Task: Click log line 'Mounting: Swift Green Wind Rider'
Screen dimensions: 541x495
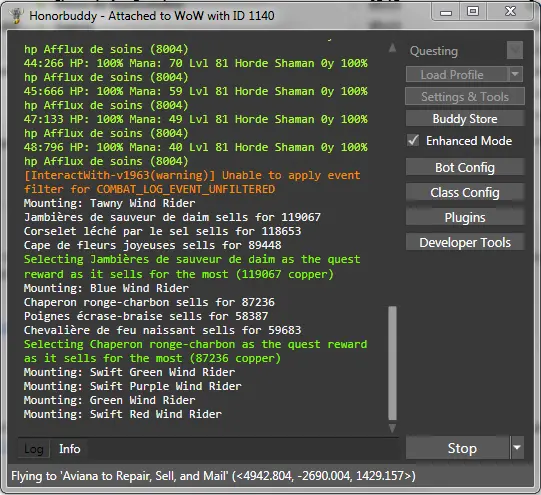Action: (129, 372)
